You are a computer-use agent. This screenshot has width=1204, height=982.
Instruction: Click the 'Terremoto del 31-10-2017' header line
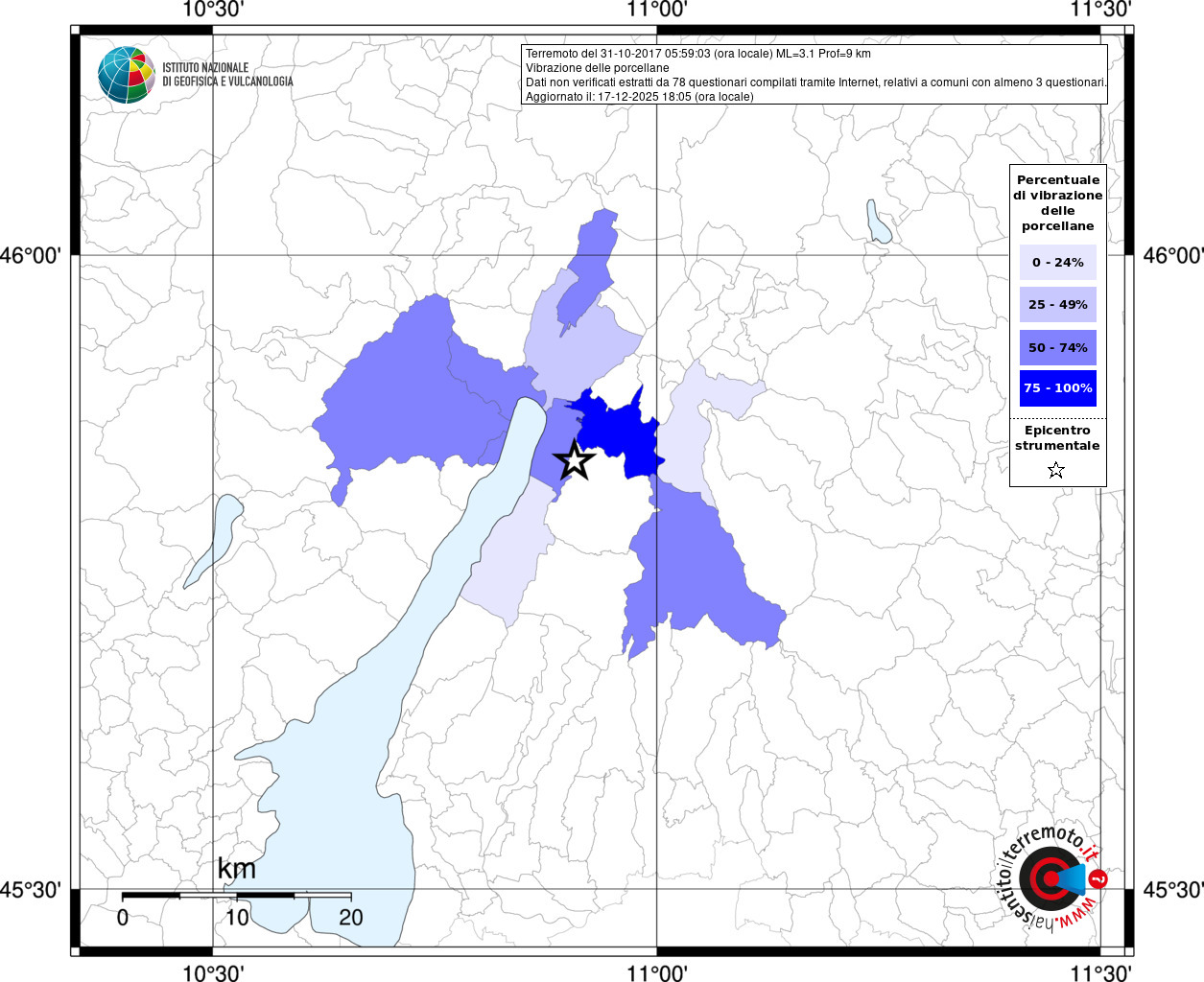(698, 54)
